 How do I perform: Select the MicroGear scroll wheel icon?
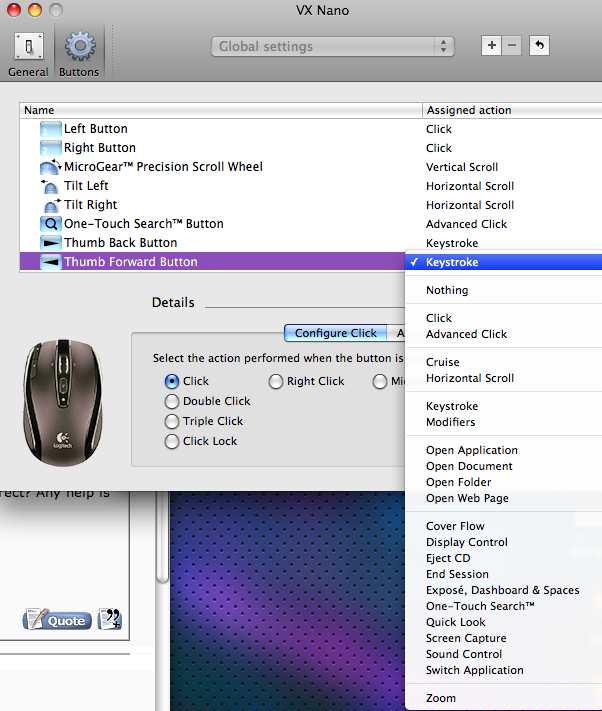click(50, 167)
